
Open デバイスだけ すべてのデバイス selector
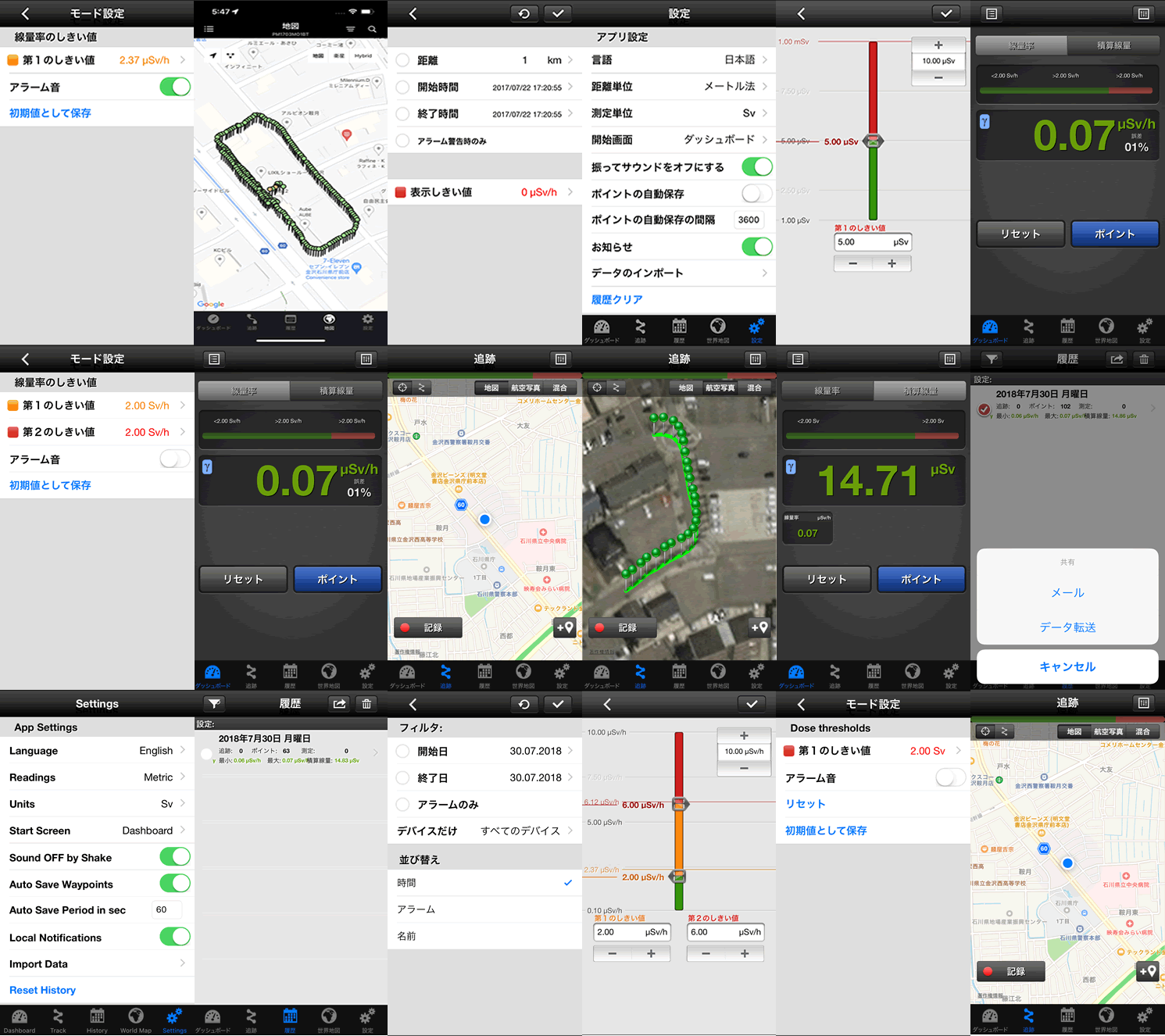pos(484,831)
